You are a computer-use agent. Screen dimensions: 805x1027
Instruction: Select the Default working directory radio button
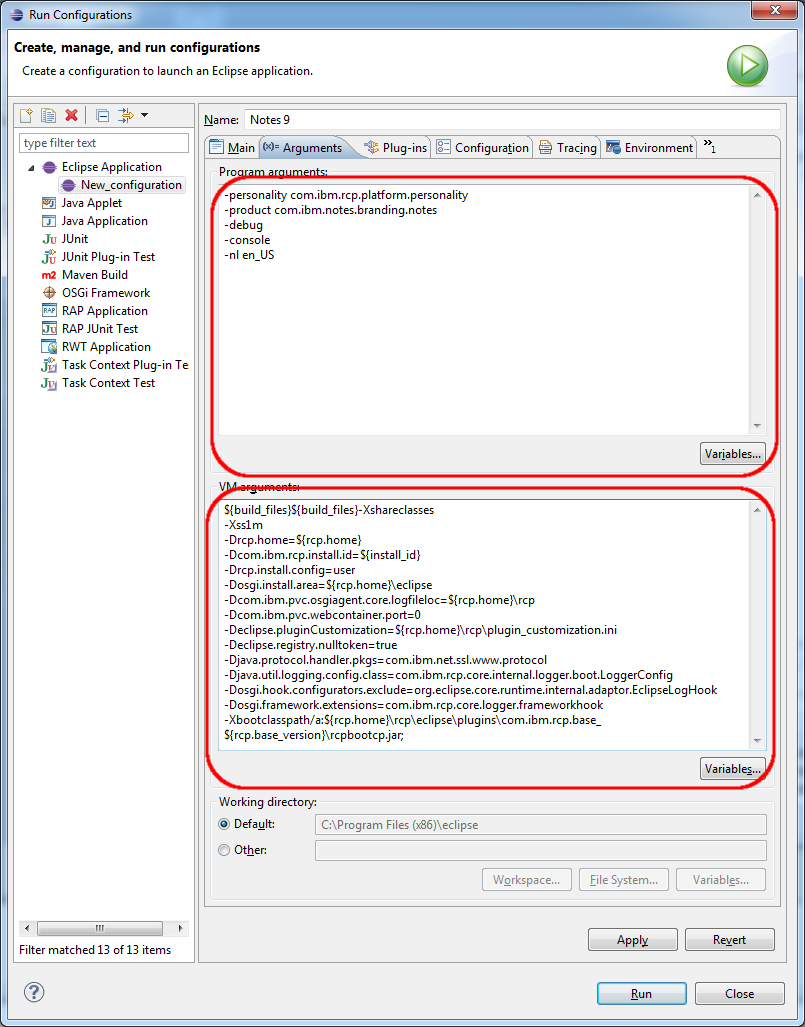(225, 824)
